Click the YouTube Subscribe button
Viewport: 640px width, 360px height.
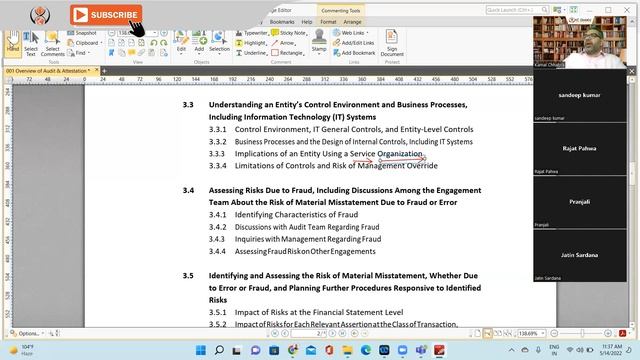(106, 15)
